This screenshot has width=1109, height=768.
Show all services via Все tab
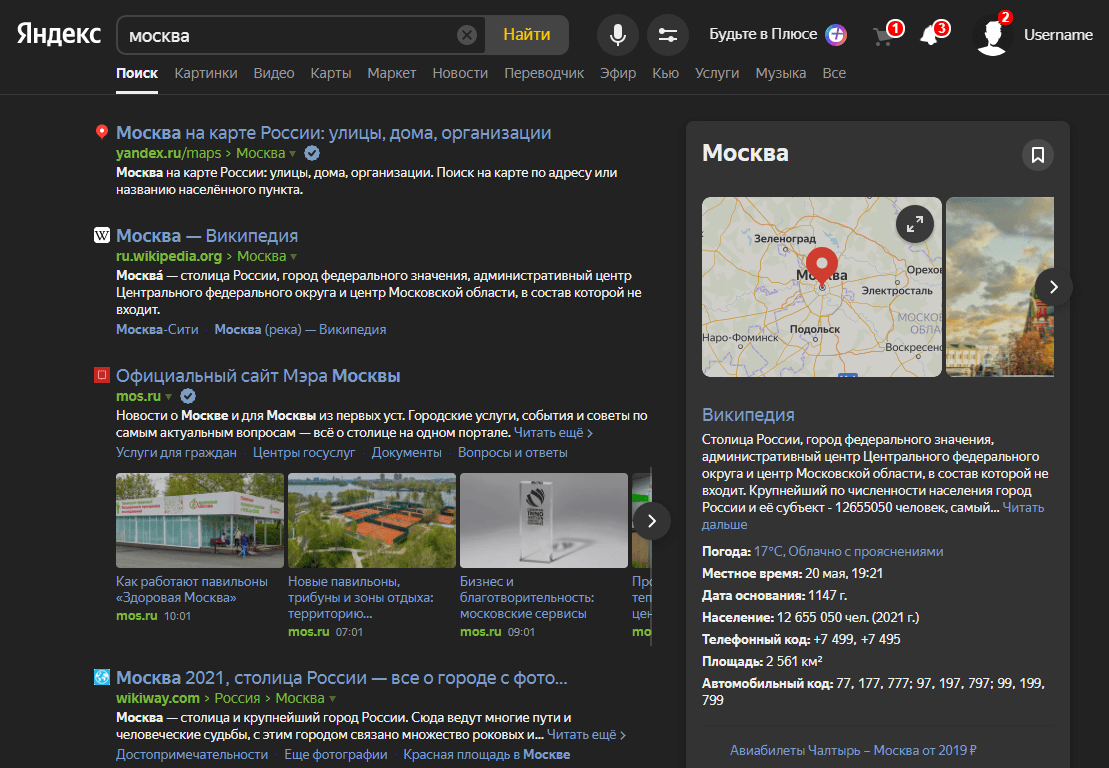point(834,73)
